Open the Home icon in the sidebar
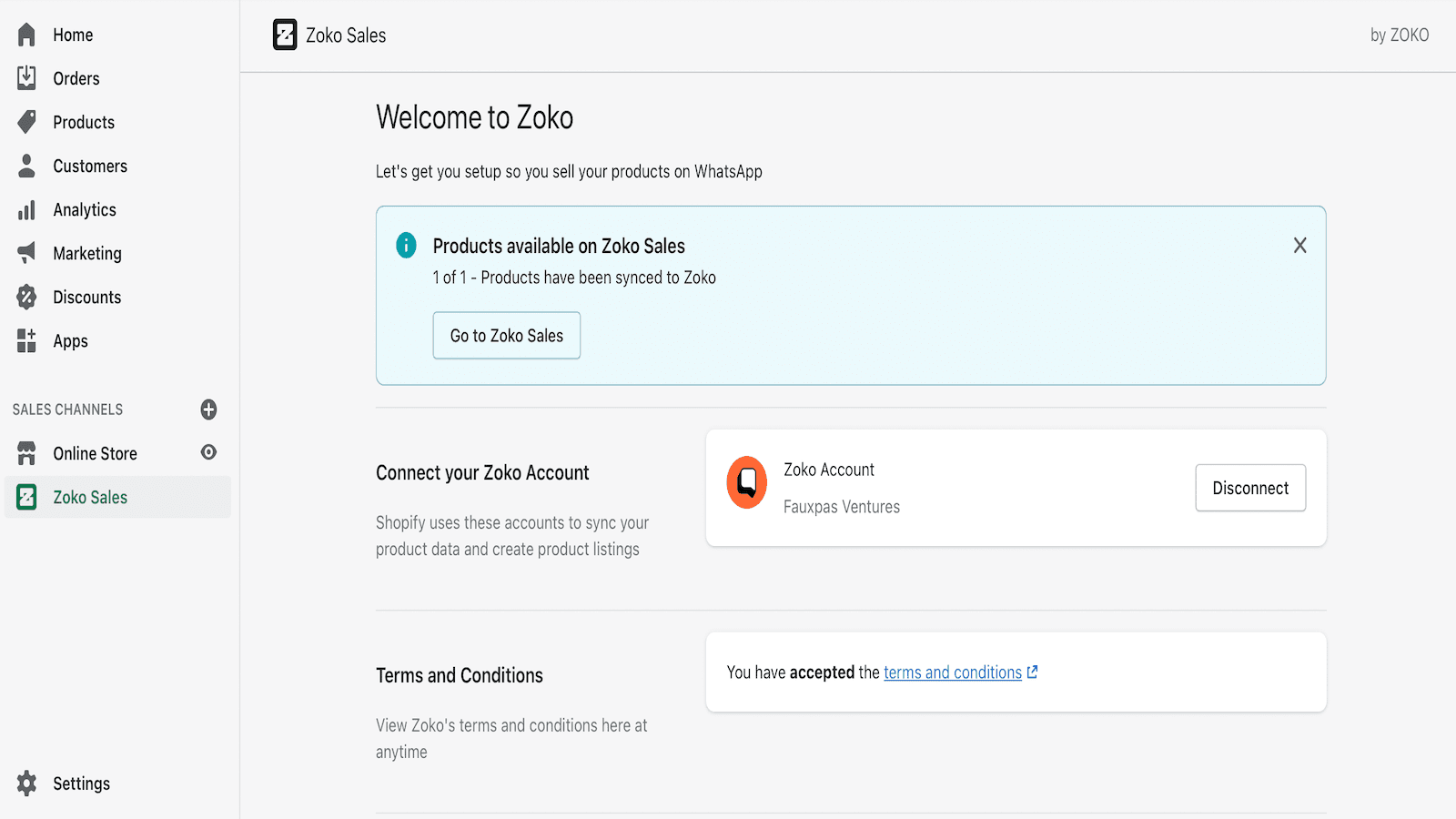This screenshot has height=819, width=1456. click(x=27, y=35)
